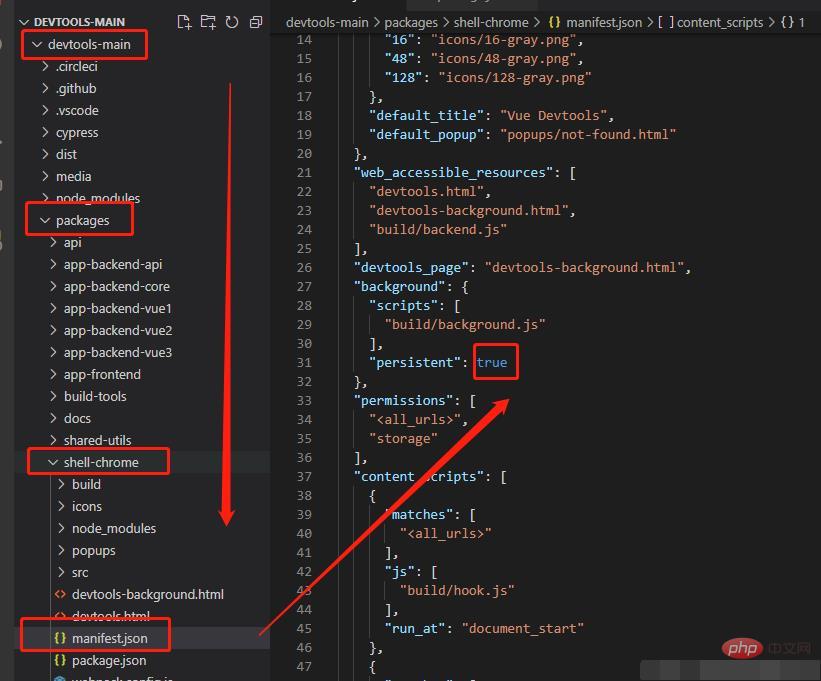Click "build/background.js" string on line 29
821x681 pixels.
465,325
